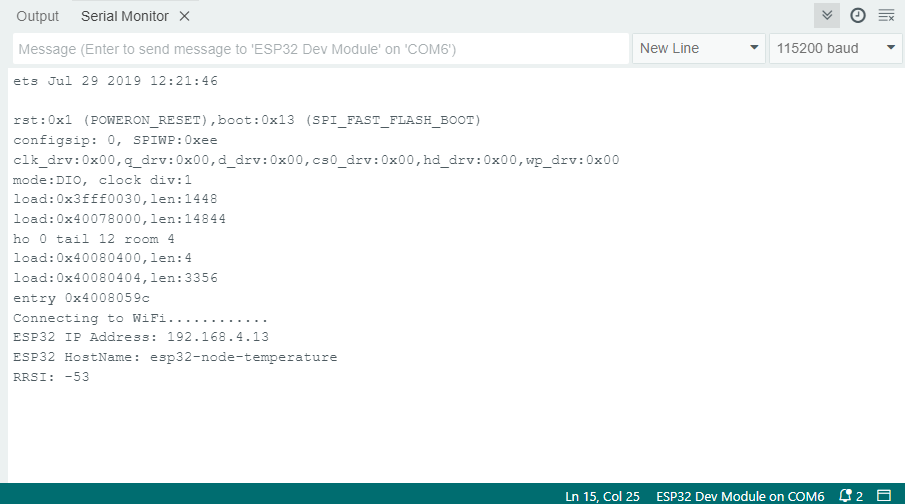Image resolution: width=905 pixels, height=504 pixels.
Task: Click the ESP32 IP Address output line
Action: click(141, 337)
